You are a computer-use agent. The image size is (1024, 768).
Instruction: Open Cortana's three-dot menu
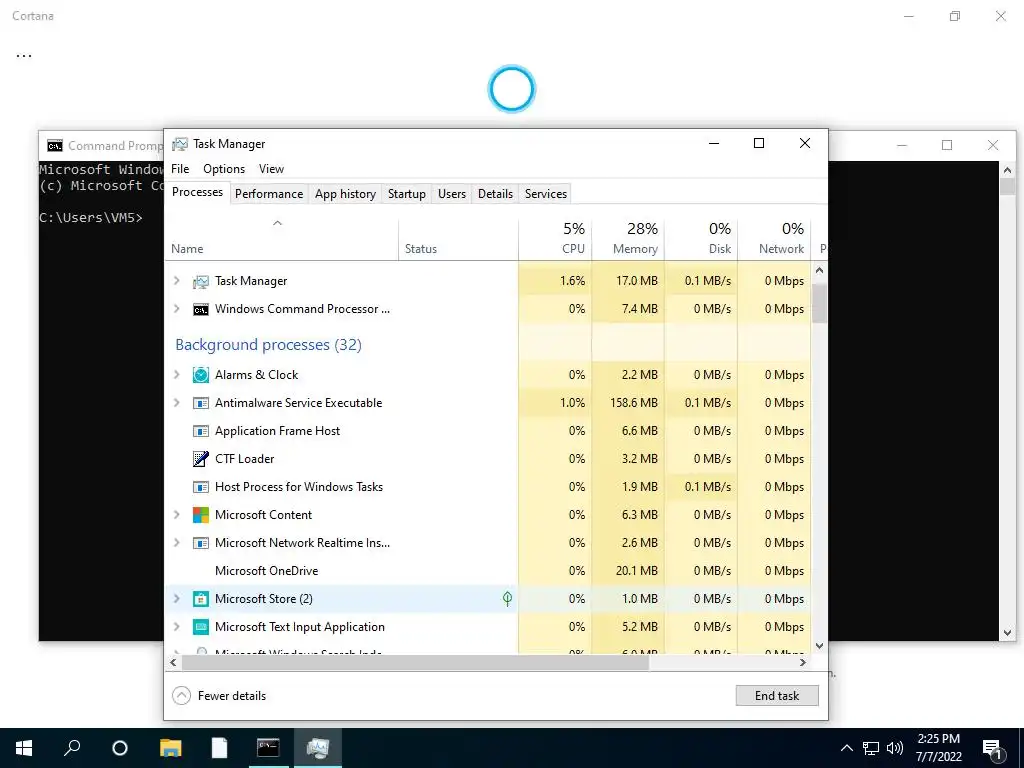pos(24,56)
